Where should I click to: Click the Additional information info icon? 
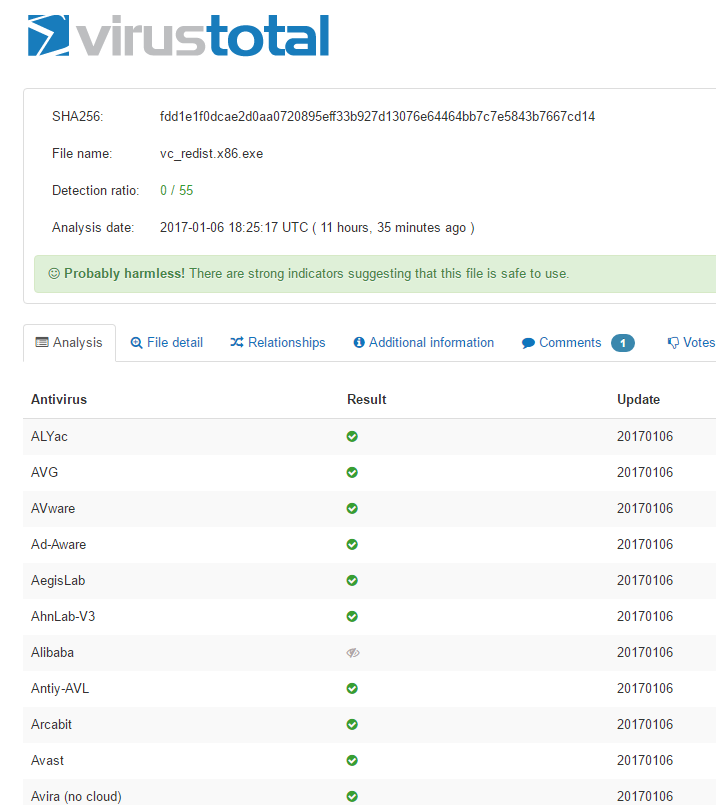[x=359, y=342]
